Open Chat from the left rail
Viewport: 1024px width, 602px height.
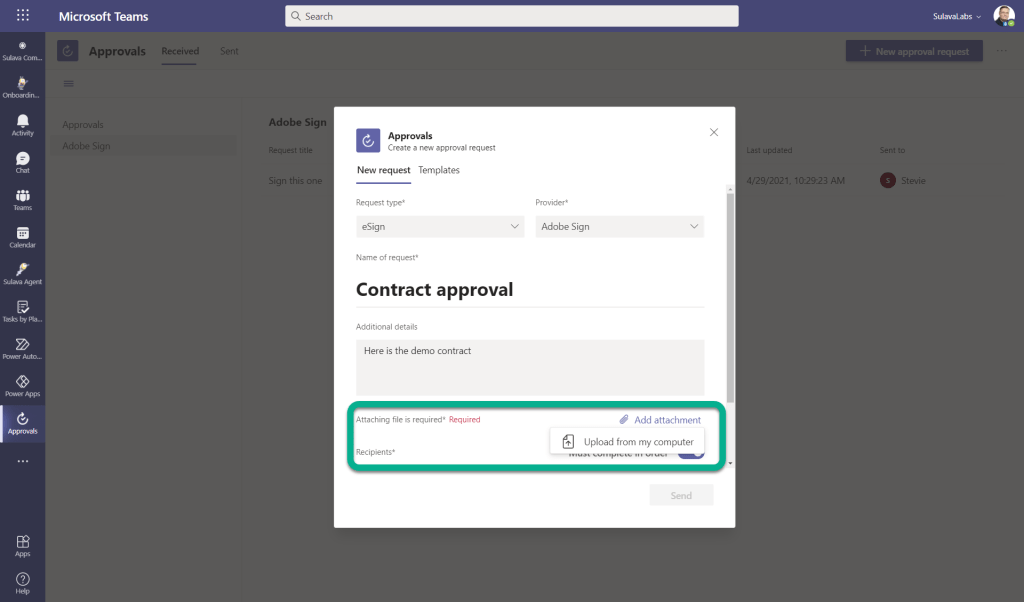pyautogui.click(x=22, y=161)
